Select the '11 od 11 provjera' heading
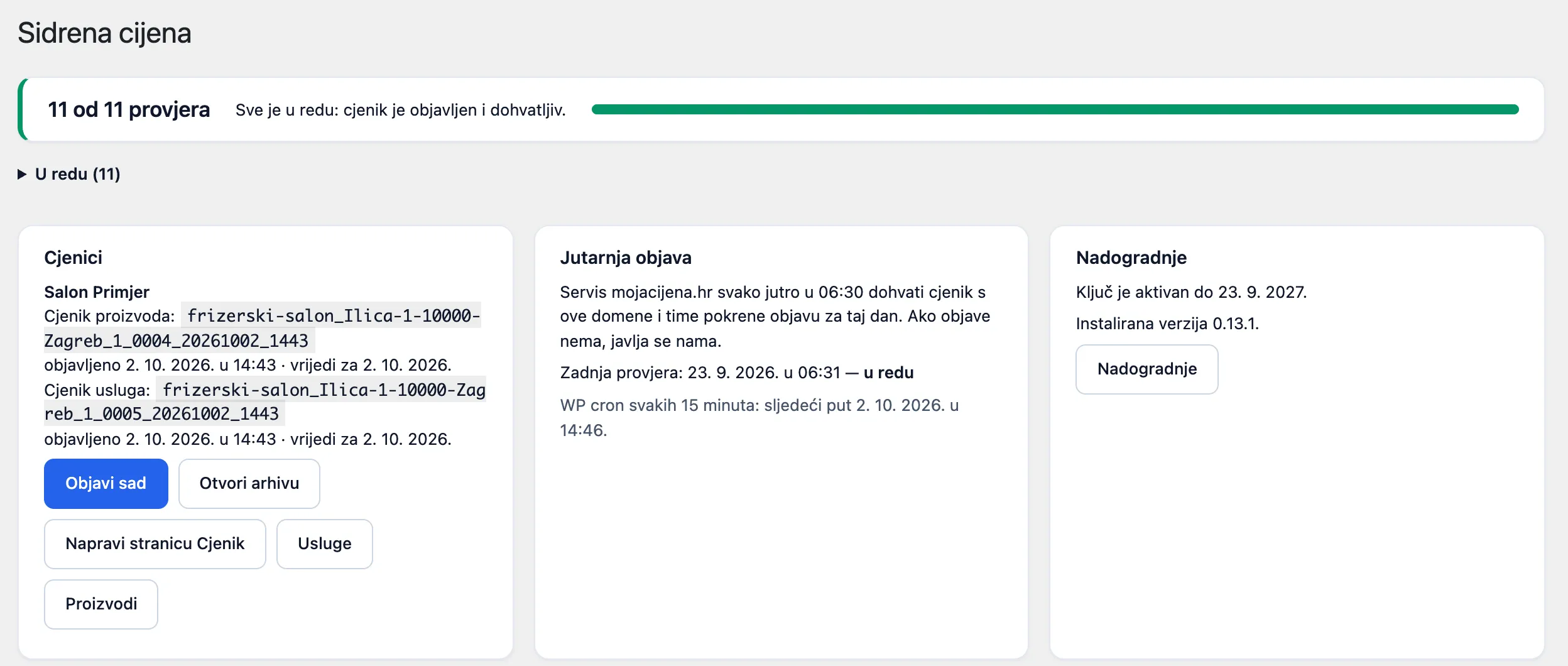1568x666 pixels. tap(129, 109)
